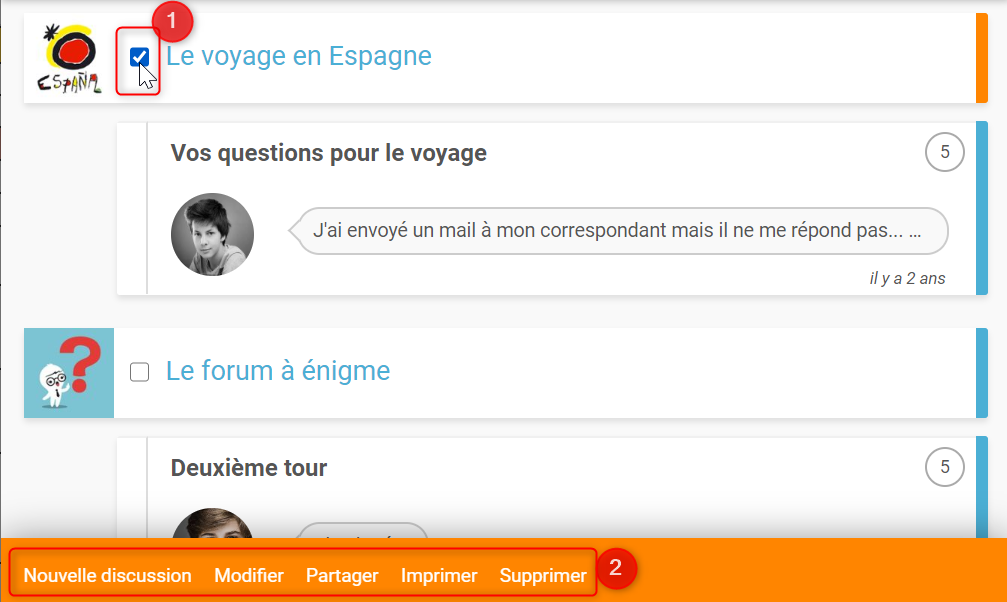1007x602 pixels.
Task: Click the Deuxième tour author avatar
Action: click(213, 526)
